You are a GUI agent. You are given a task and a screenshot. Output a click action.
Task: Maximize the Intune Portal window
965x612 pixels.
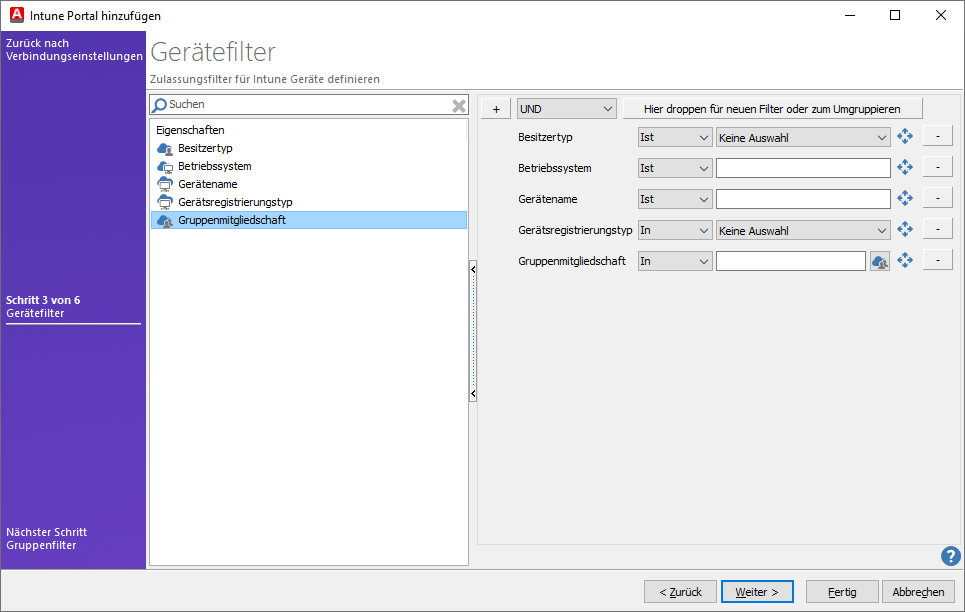pos(895,15)
